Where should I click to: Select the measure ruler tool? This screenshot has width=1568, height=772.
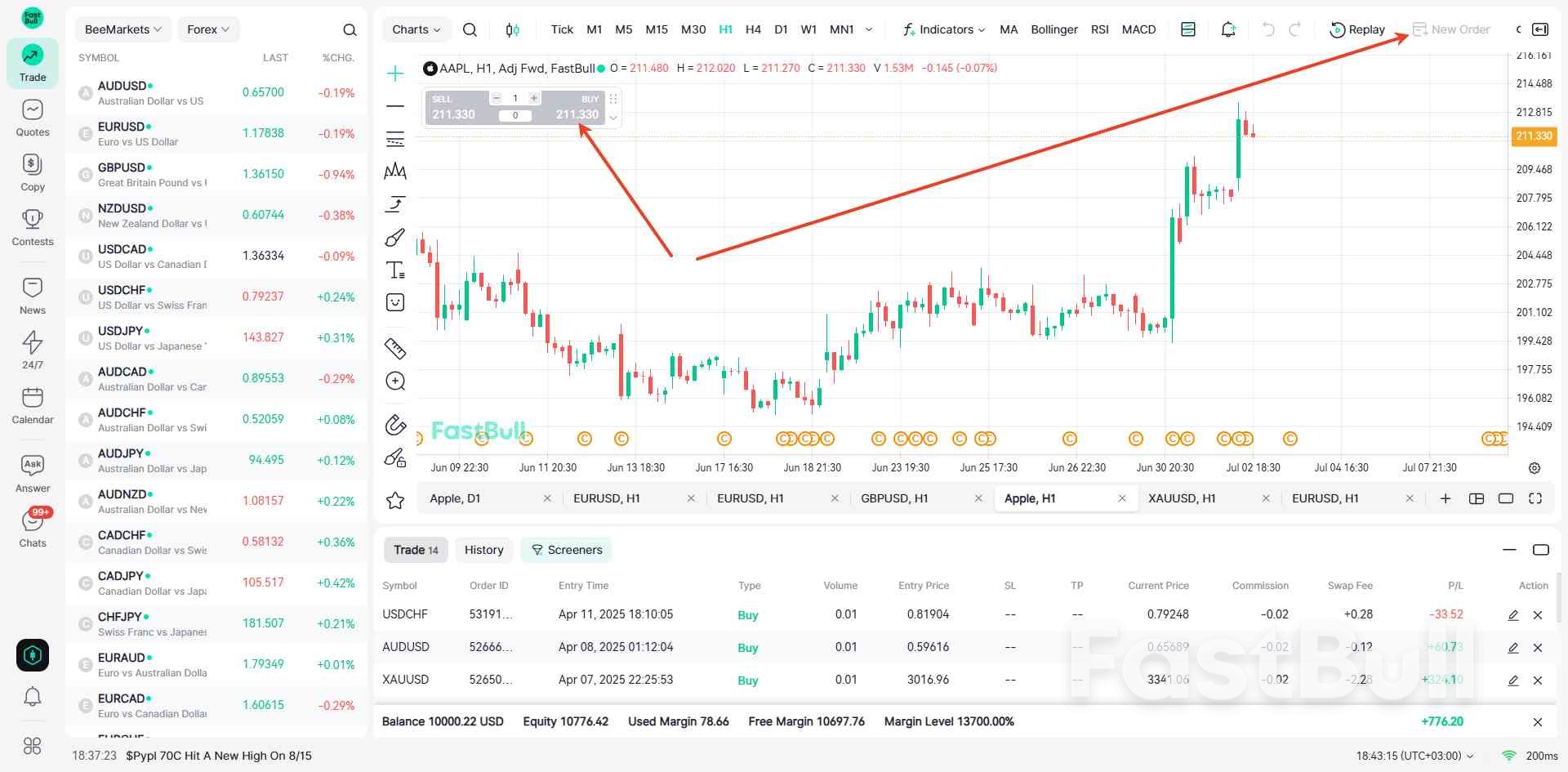tap(395, 348)
